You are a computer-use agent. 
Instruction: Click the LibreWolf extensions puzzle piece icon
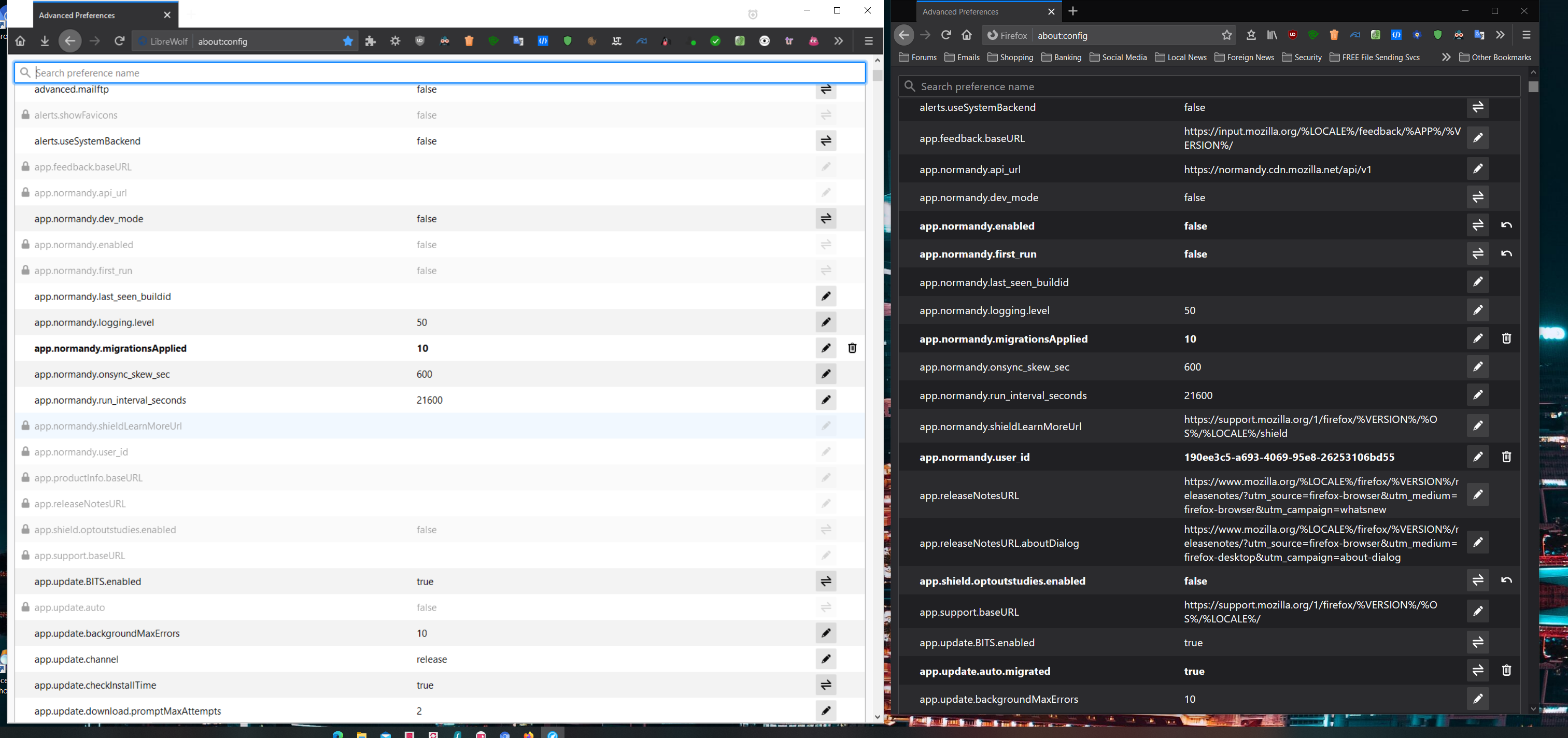click(x=371, y=41)
